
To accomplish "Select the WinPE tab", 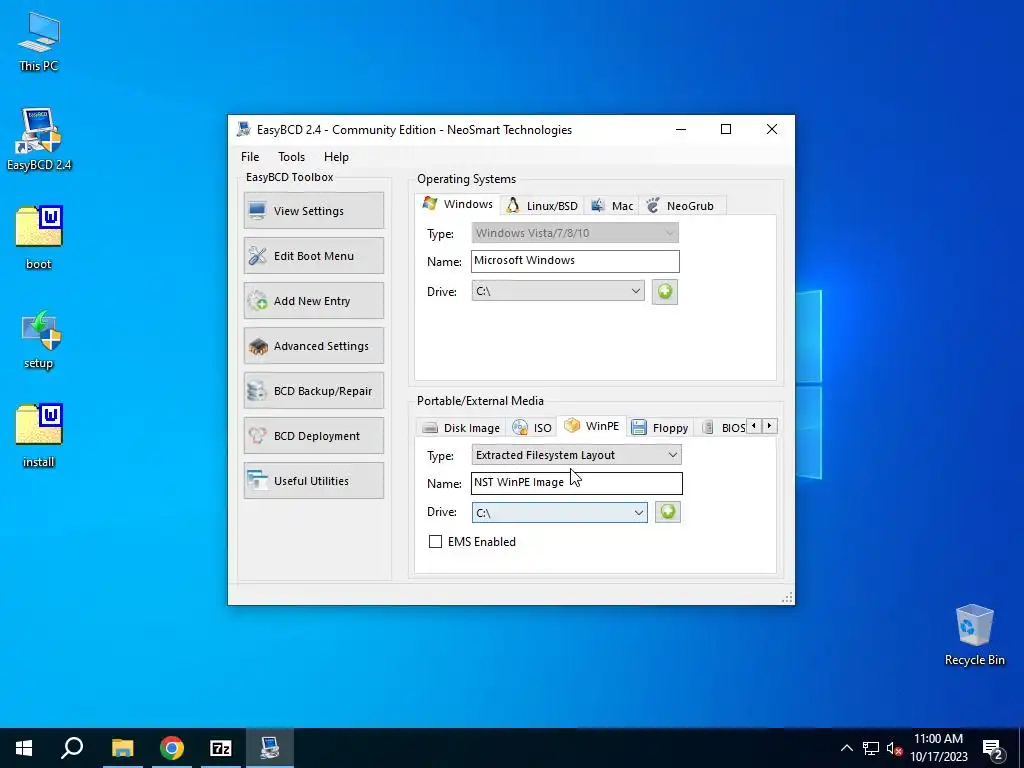I will [x=592, y=426].
